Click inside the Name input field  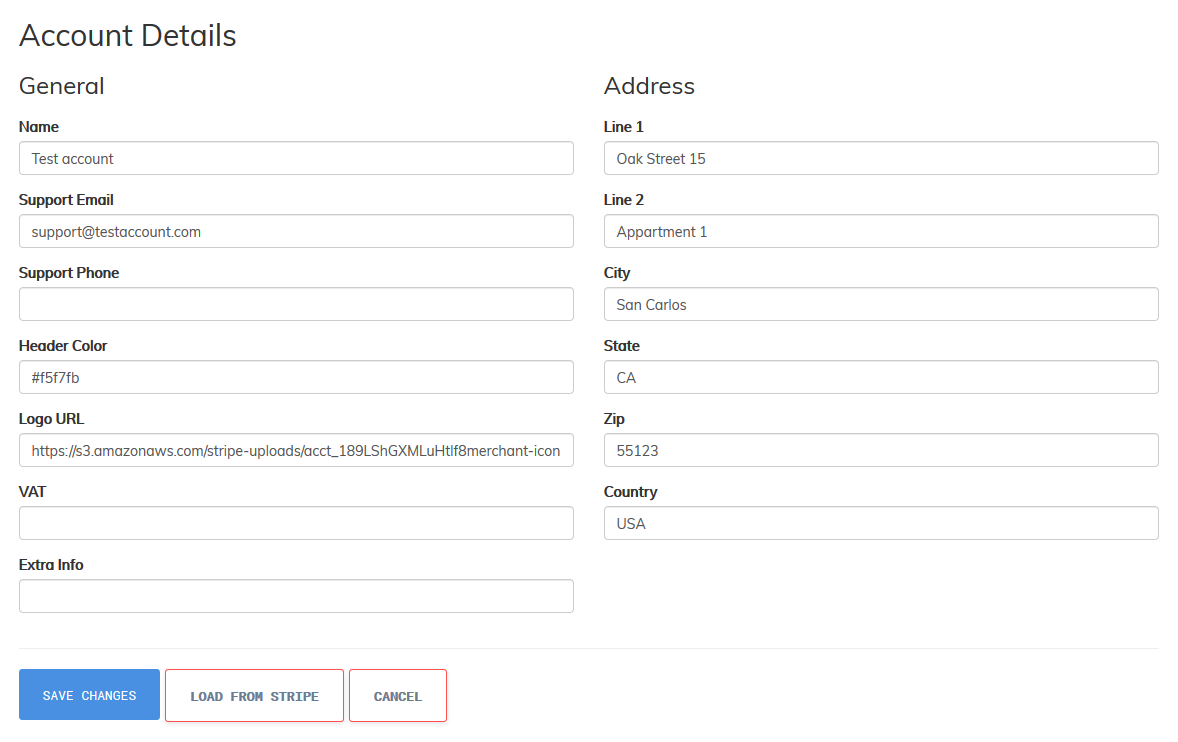click(x=296, y=158)
